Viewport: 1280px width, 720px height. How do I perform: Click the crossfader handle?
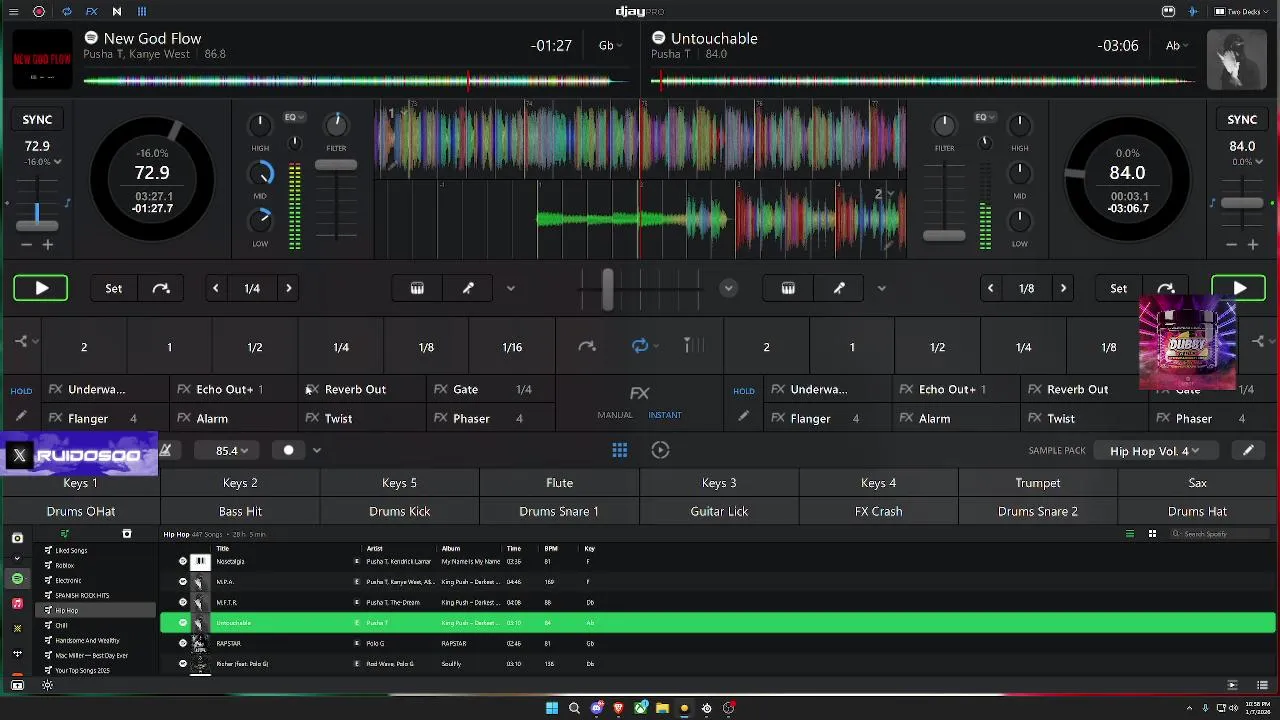(607, 288)
